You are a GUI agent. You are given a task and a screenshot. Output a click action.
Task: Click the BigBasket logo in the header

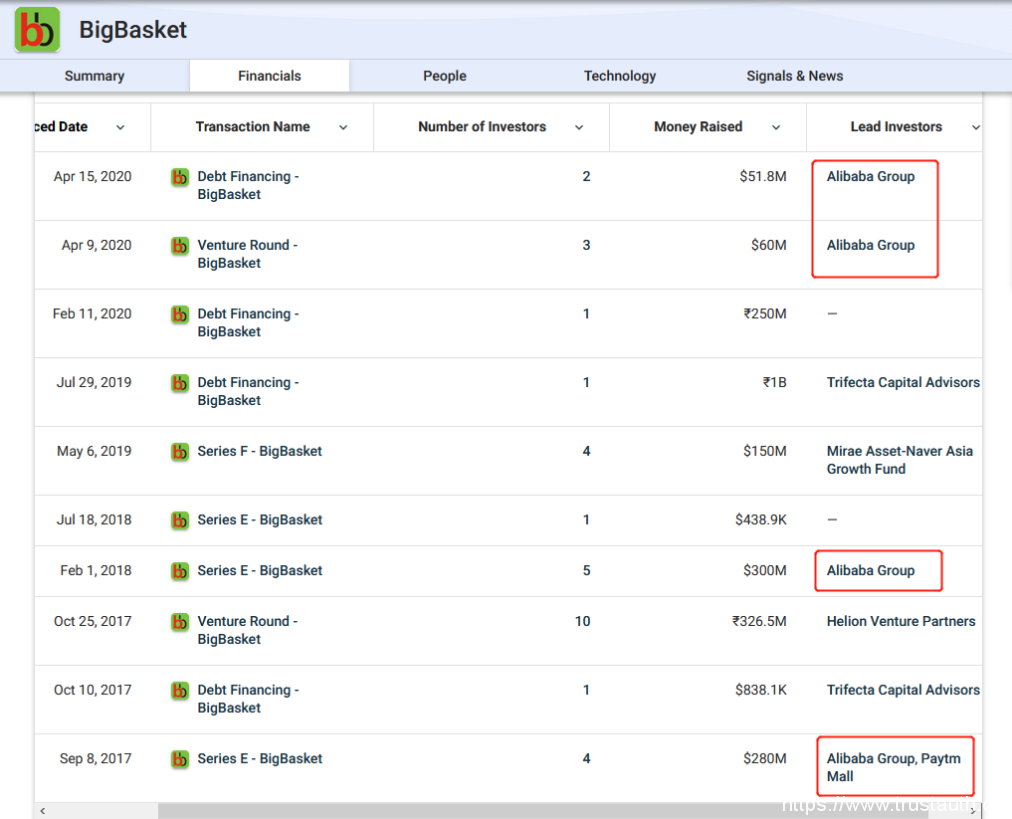point(37,30)
